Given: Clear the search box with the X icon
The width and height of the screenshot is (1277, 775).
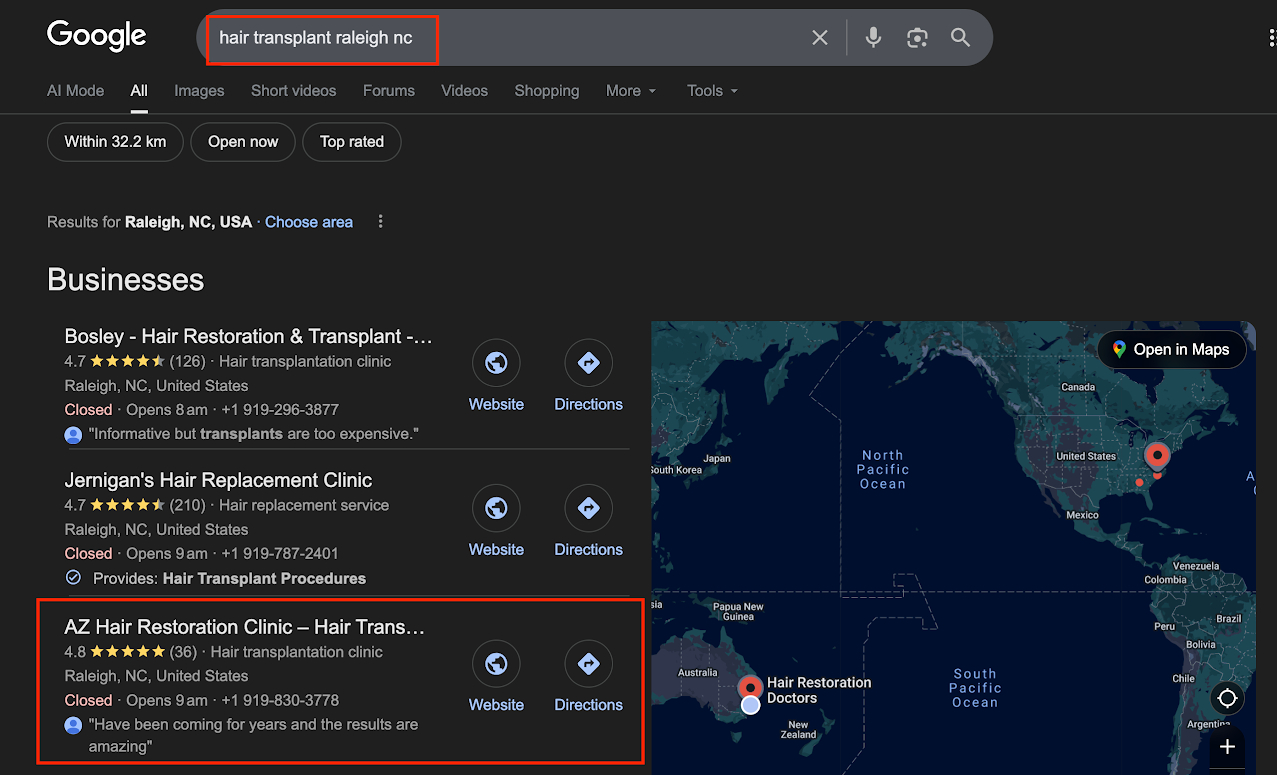Looking at the screenshot, I should tap(820, 38).
